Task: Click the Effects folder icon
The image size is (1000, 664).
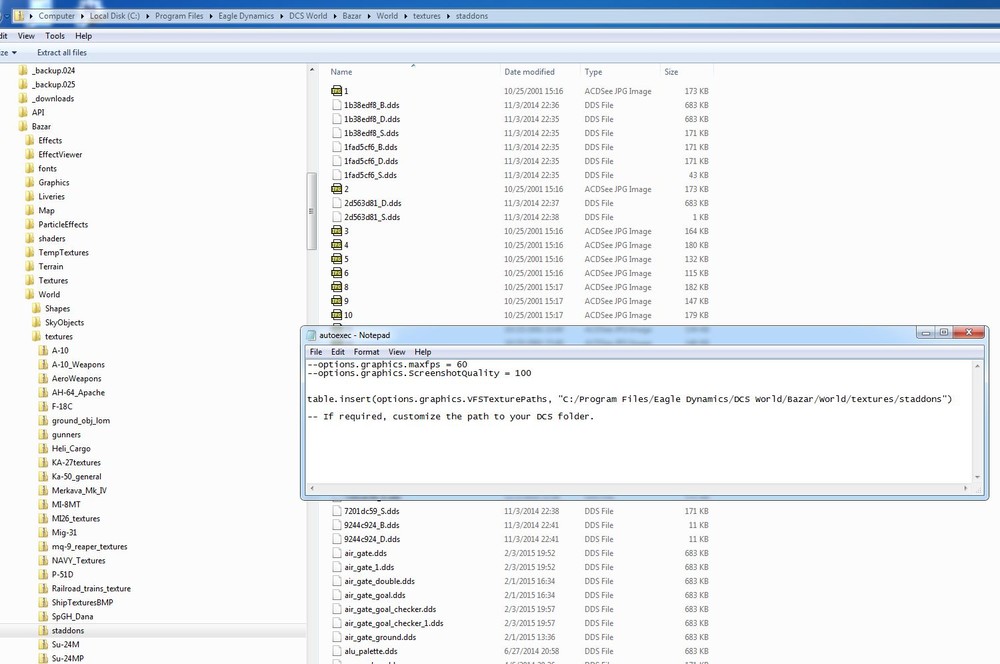Action: click(x=30, y=140)
